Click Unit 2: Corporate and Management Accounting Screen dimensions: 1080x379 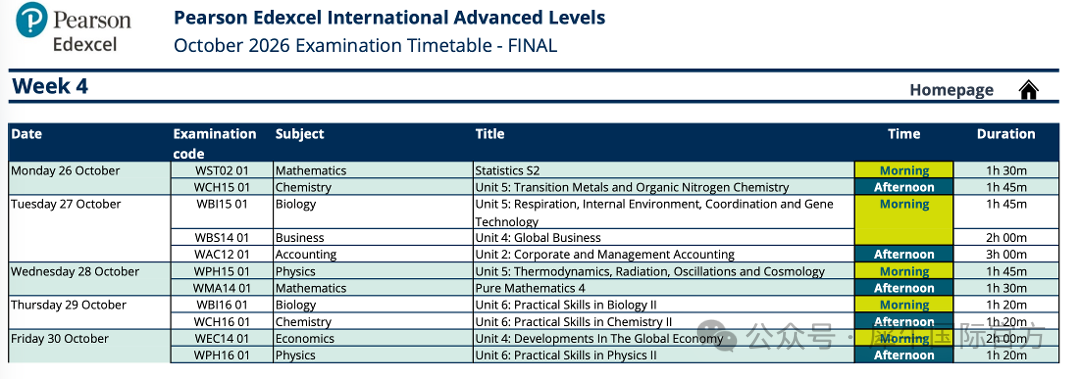(x=663, y=254)
